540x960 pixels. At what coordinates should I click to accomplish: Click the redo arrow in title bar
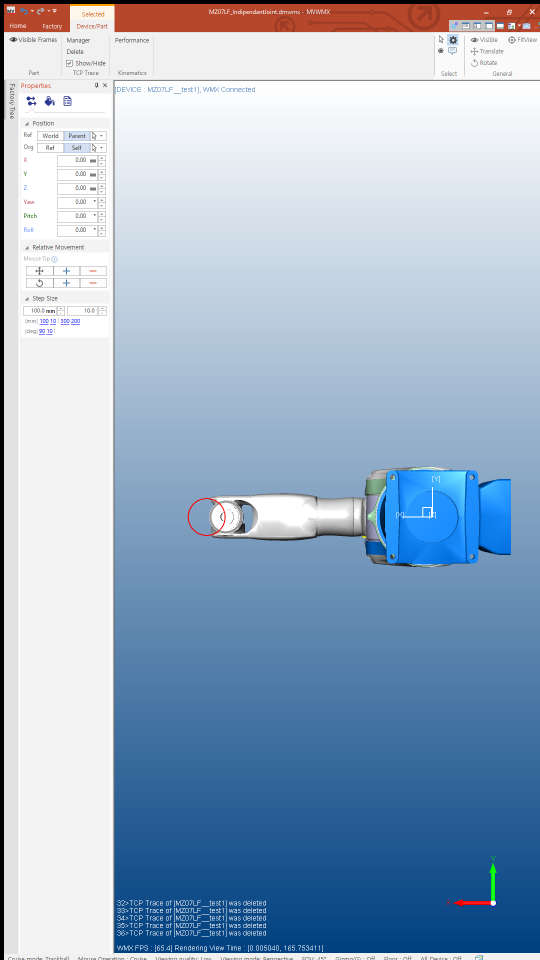40,11
